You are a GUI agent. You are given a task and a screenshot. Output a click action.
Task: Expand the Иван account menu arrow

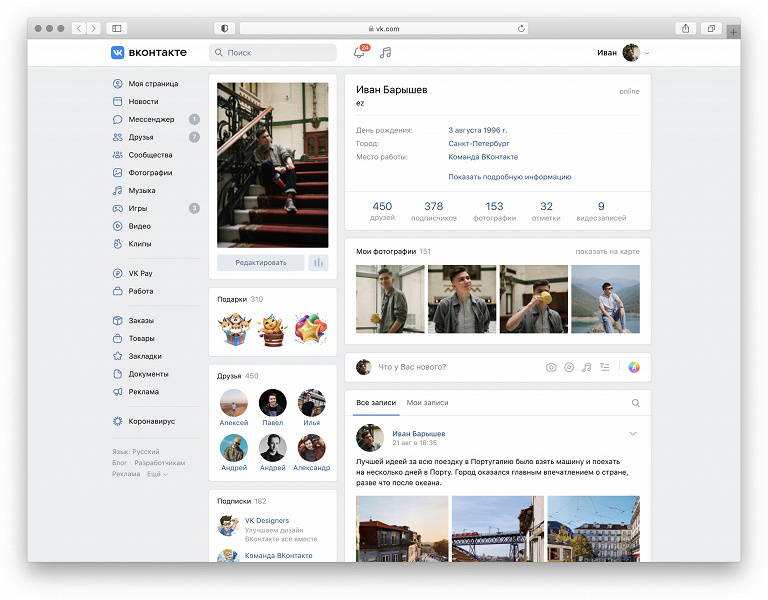tap(647, 53)
